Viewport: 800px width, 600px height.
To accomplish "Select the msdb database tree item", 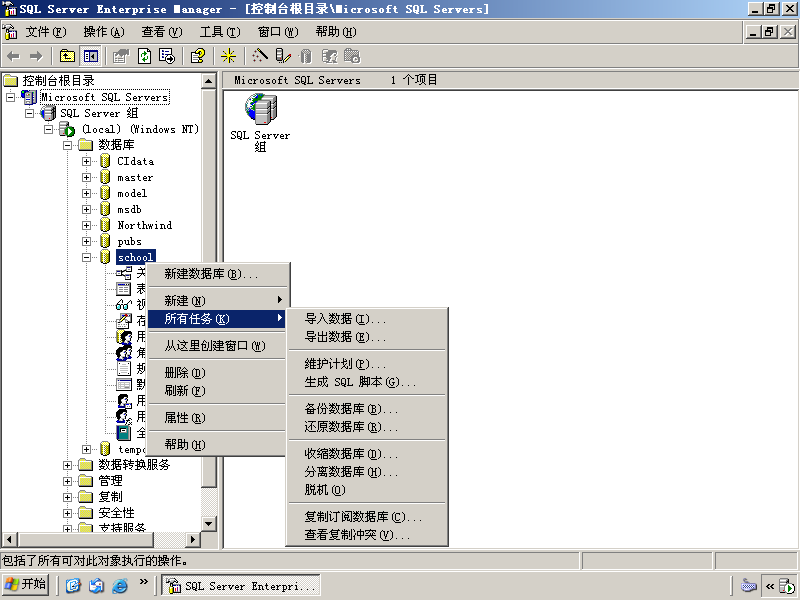I will (129, 209).
